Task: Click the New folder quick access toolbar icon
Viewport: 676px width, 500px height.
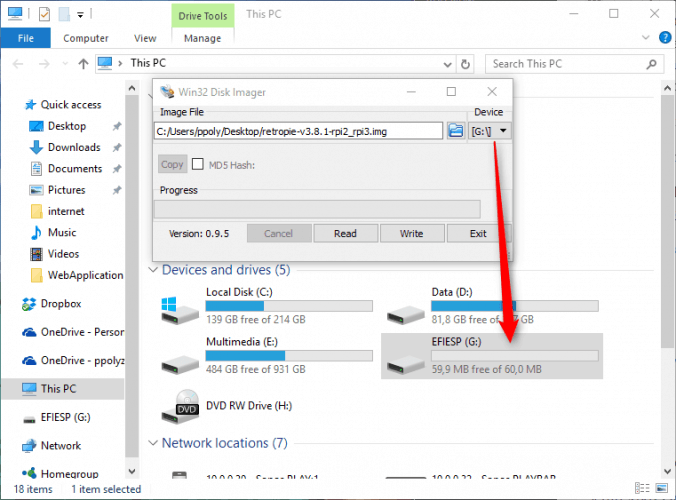Action: [x=64, y=14]
